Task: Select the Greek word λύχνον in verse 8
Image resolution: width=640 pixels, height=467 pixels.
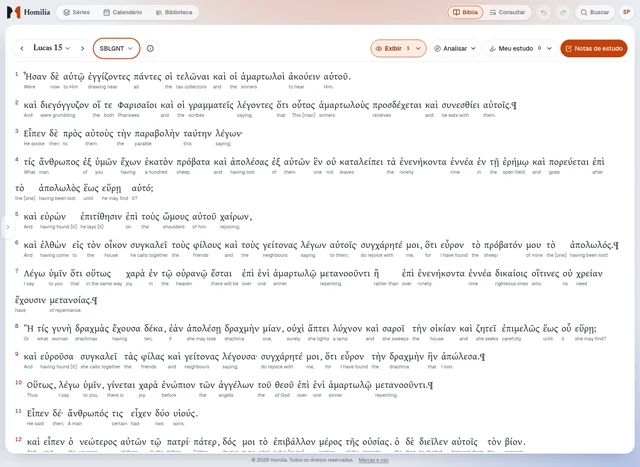Action: click(x=347, y=329)
